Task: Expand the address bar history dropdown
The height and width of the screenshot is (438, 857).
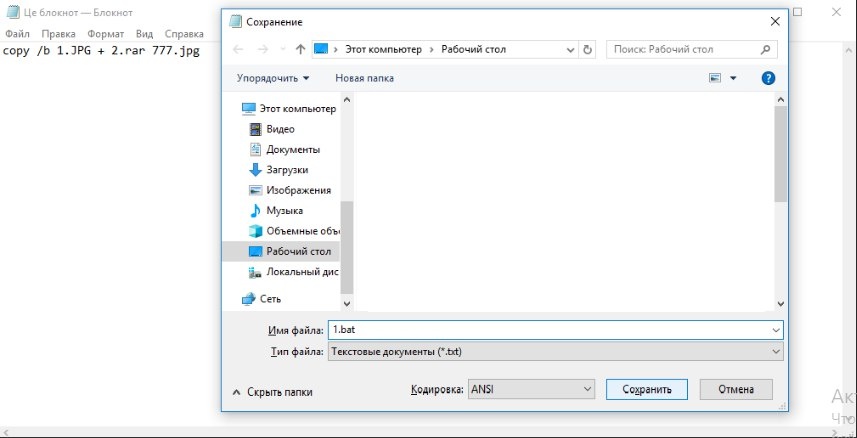Action: pos(570,49)
